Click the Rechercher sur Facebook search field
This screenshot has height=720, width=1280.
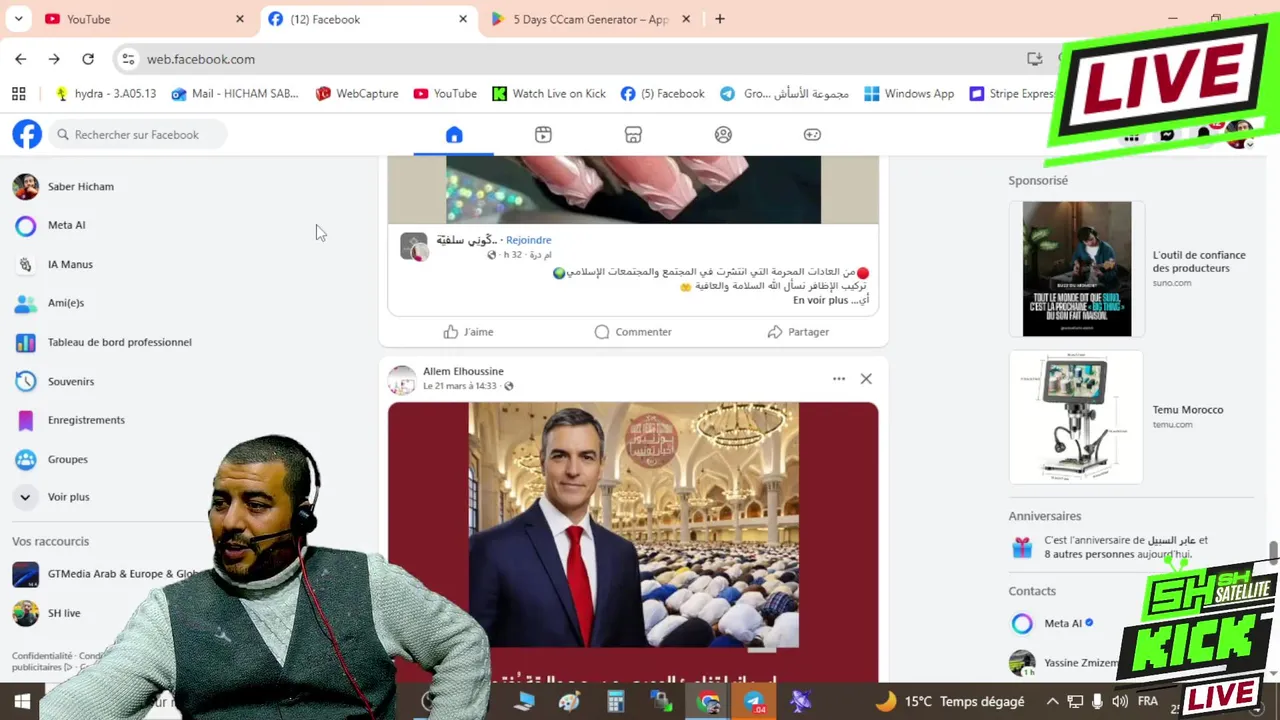[138, 134]
